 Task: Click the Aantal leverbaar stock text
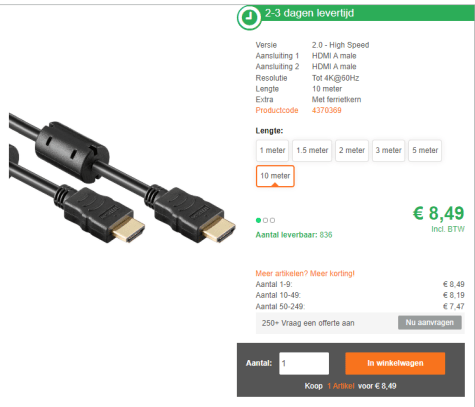coord(294,235)
